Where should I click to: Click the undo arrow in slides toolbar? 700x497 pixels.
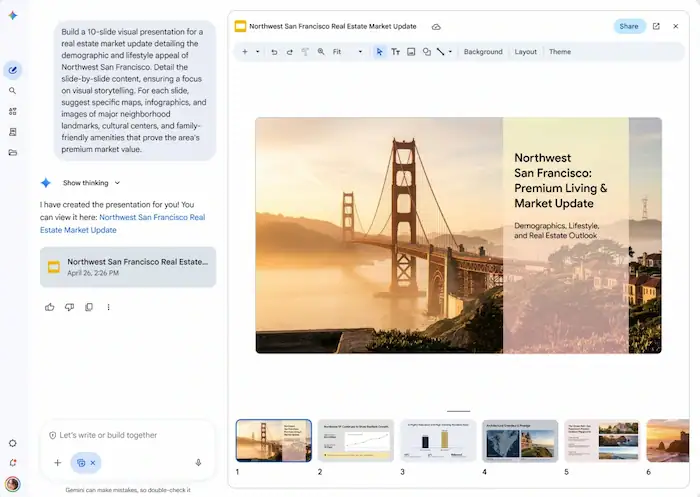pos(274,52)
